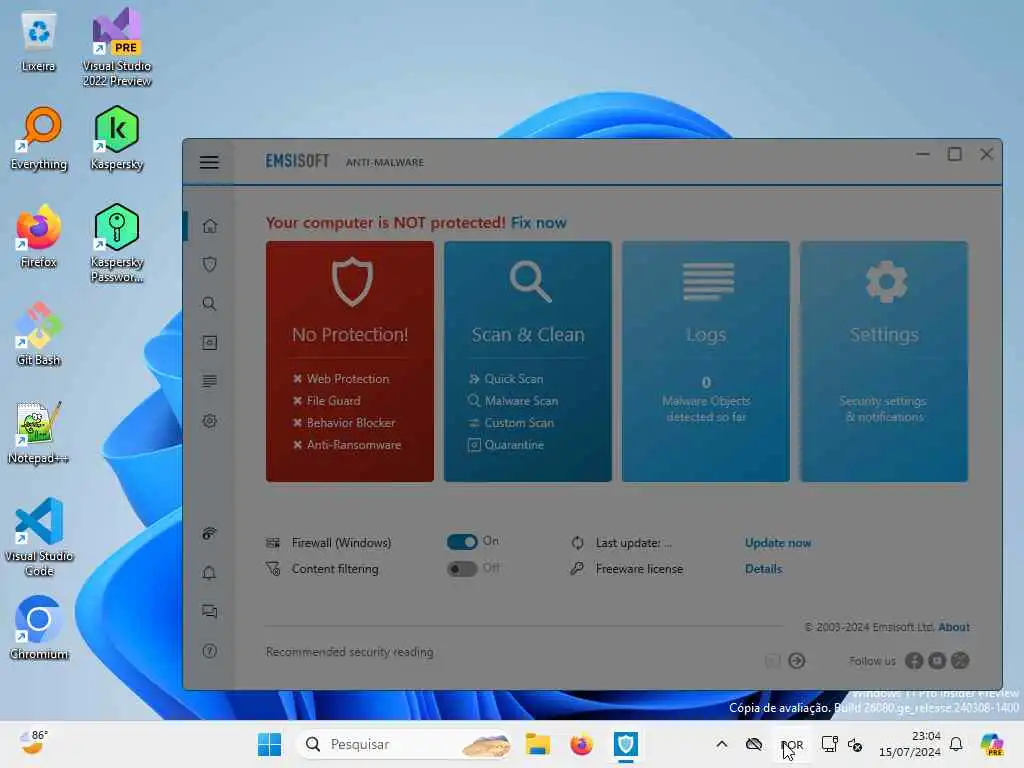Open Windows Start menu
This screenshot has width=1024, height=768.
pyautogui.click(x=269, y=744)
